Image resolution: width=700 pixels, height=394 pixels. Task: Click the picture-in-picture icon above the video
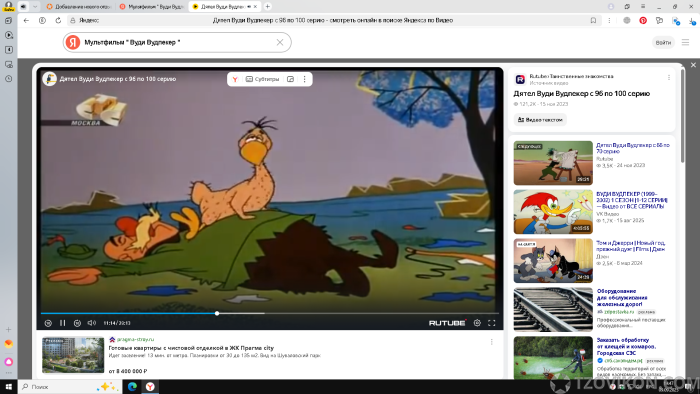coord(290,79)
